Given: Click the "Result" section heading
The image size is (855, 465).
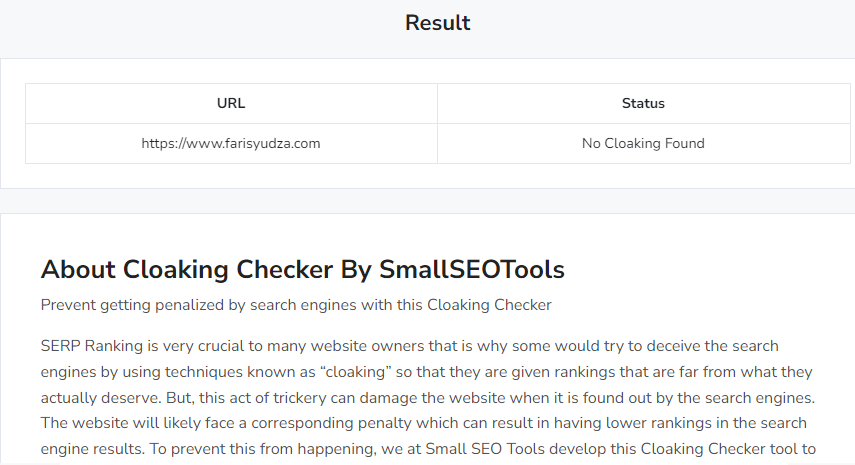Looking at the screenshot, I should pyautogui.click(x=437, y=23).
